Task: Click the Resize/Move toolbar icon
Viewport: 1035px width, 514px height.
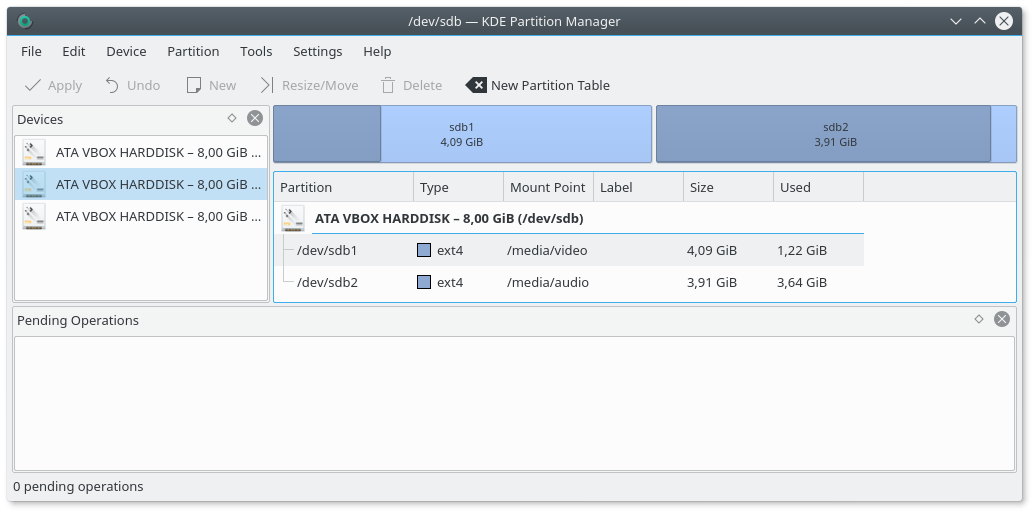Action: click(266, 85)
